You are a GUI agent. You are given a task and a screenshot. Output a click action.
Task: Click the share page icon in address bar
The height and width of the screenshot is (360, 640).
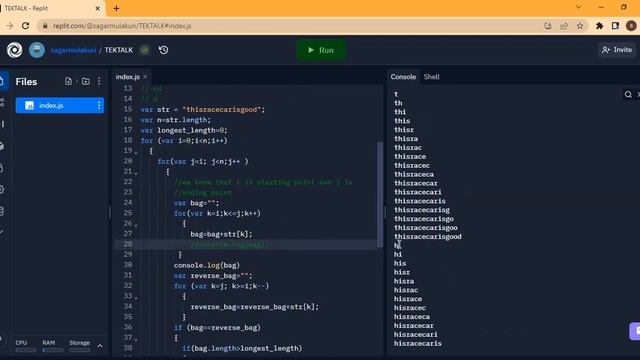pyautogui.click(x=564, y=26)
